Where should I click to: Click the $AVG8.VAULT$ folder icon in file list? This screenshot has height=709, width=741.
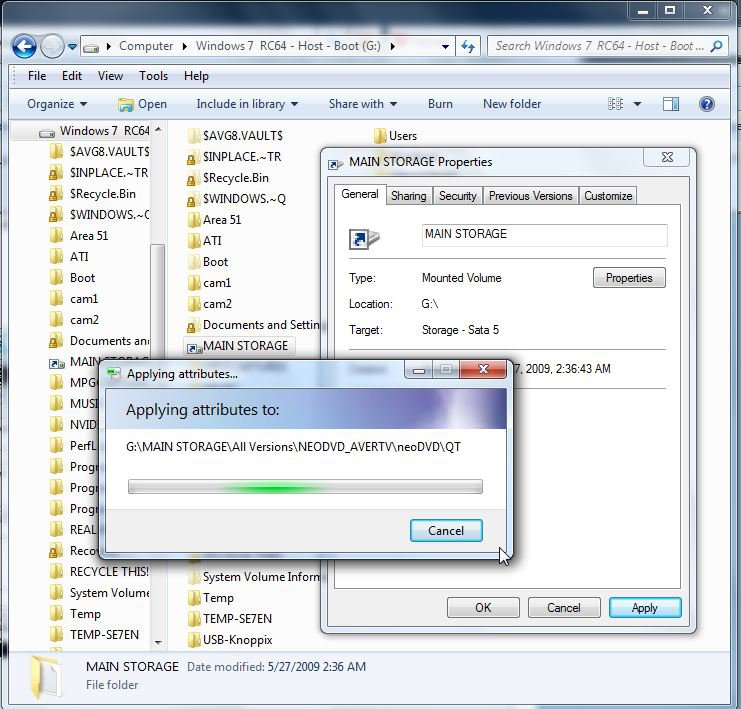pyautogui.click(x=194, y=136)
